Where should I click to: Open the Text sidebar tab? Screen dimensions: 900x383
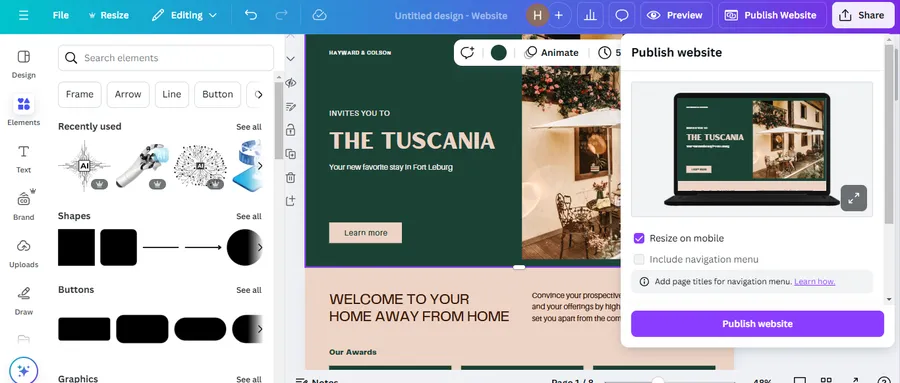click(24, 159)
